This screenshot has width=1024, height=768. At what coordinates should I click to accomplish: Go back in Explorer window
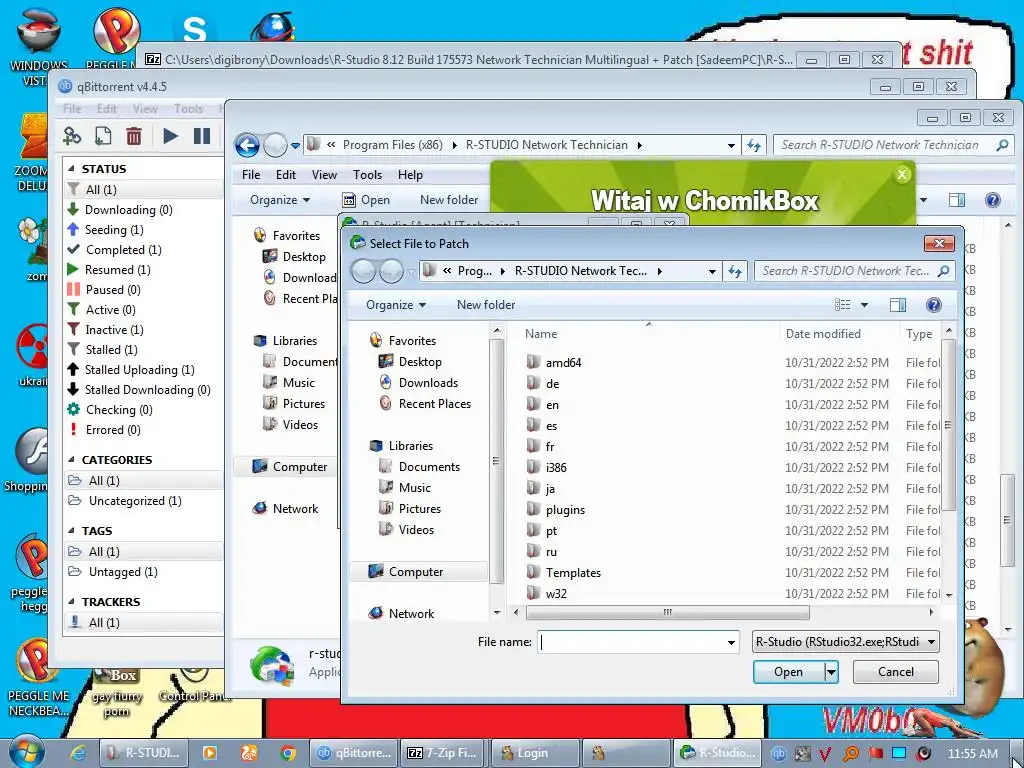click(x=248, y=145)
